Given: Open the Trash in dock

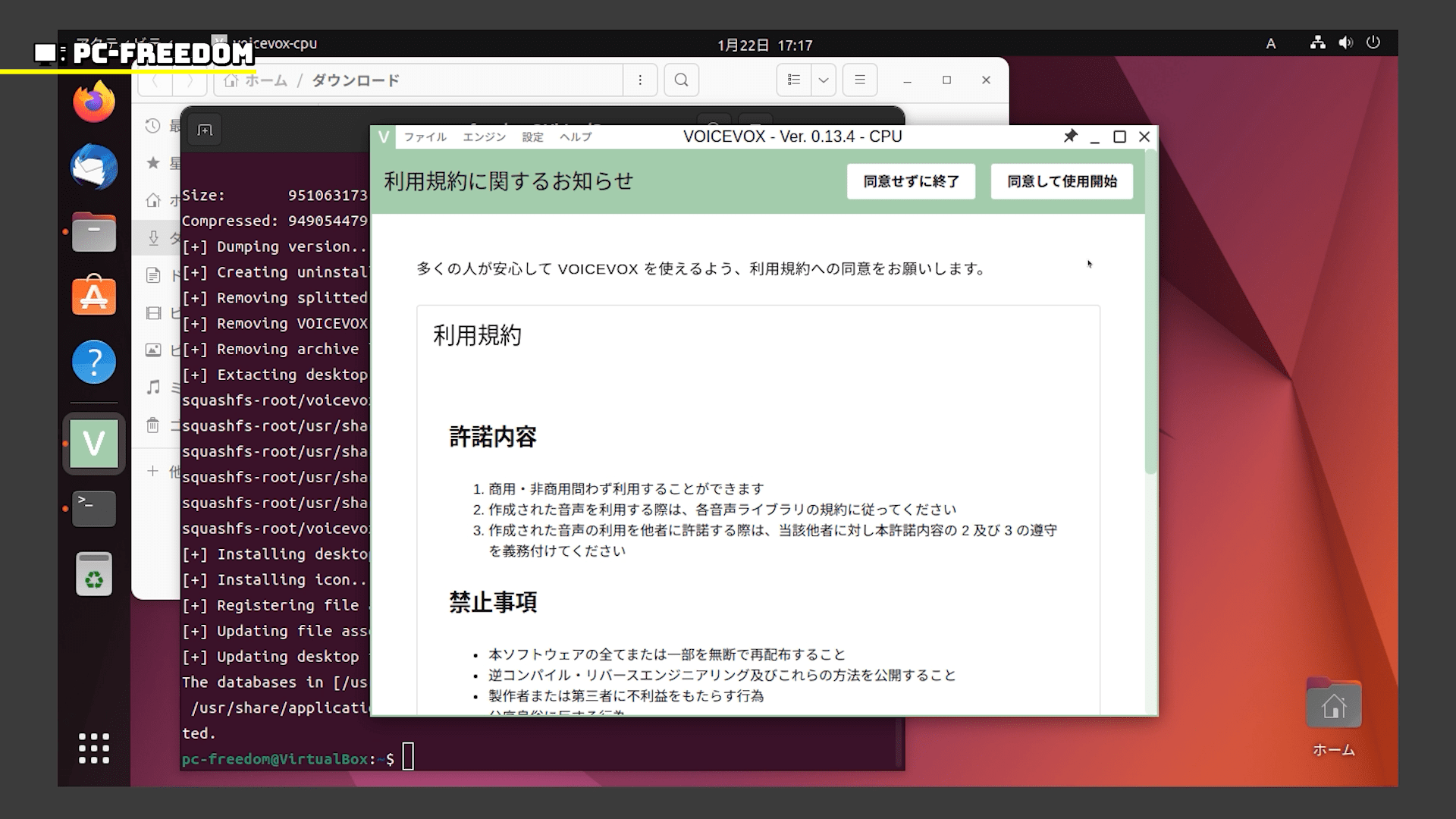Looking at the screenshot, I should click(x=94, y=574).
